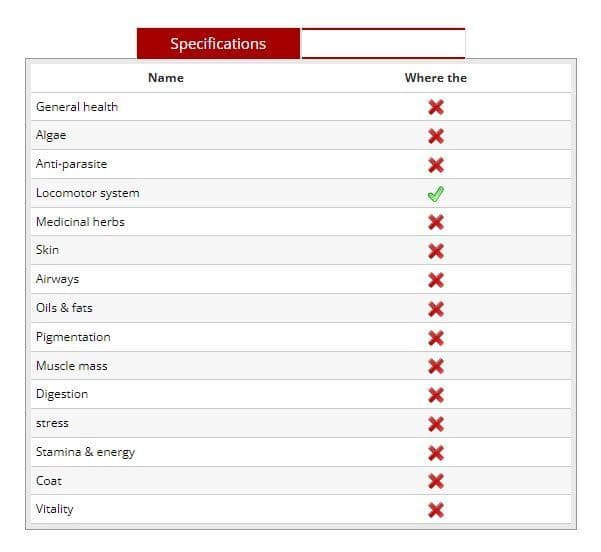The width and height of the screenshot is (601, 552).
Task: Select the blank tab beside Specifications
Action: (383, 44)
